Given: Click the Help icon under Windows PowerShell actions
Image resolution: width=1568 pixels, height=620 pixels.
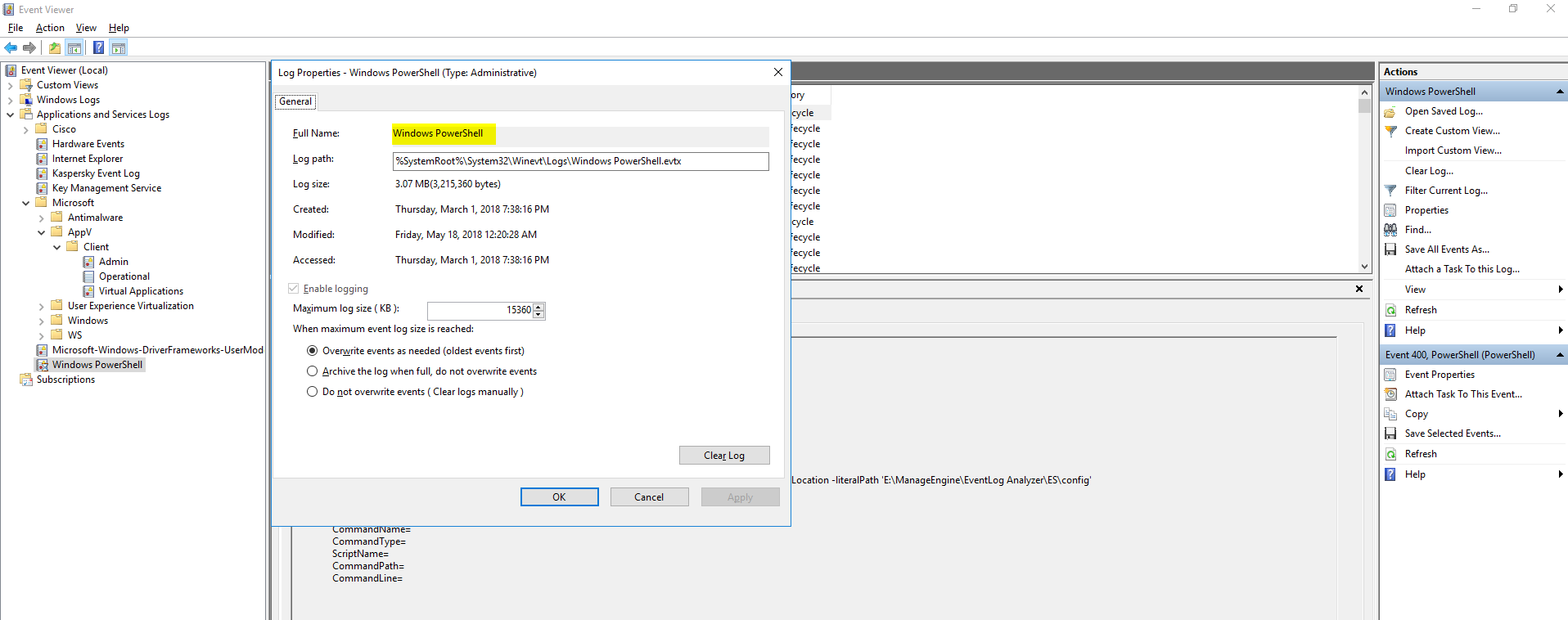Looking at the screenshot, I should point(1390,330).
